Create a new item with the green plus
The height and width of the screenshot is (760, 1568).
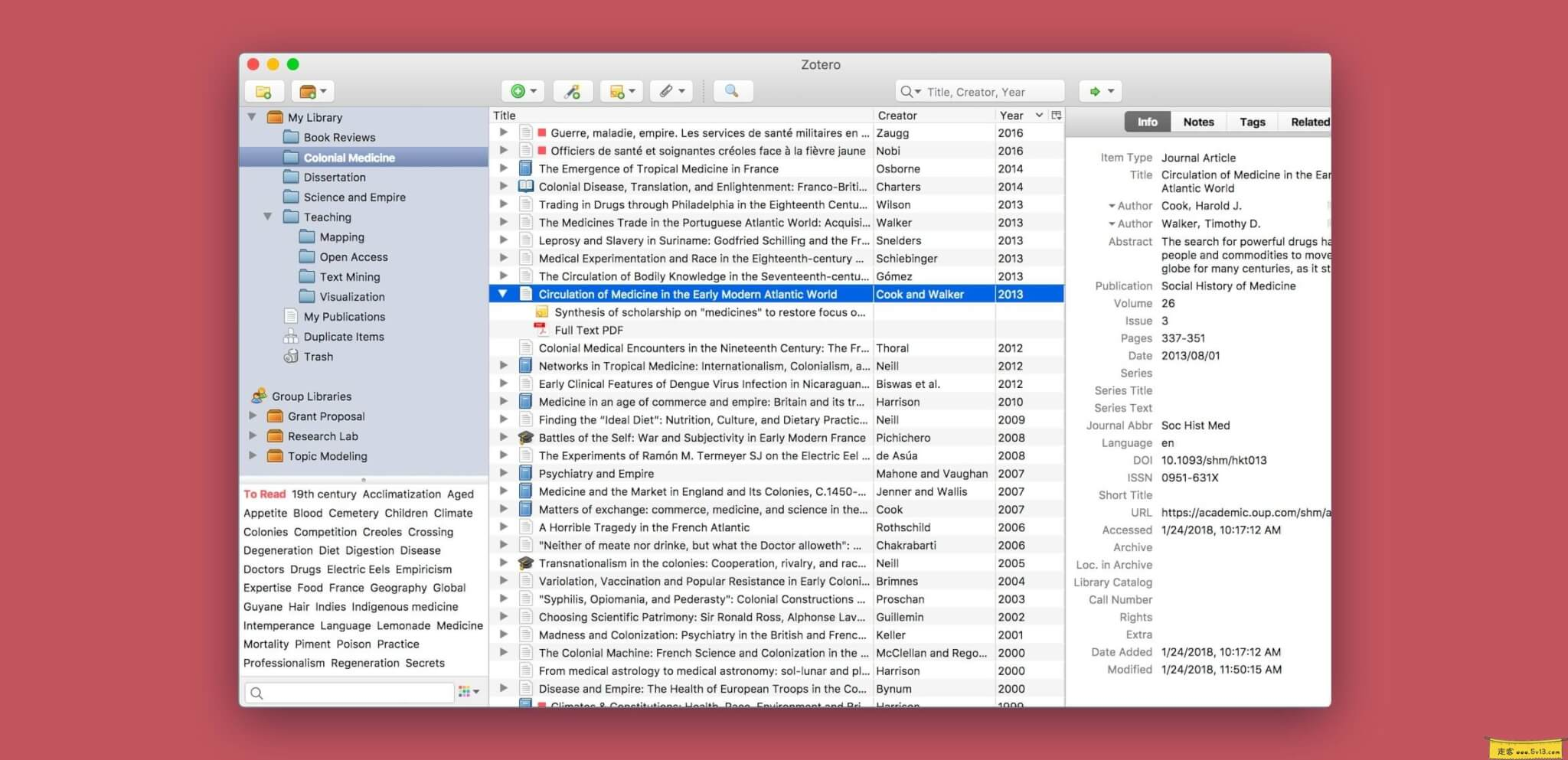click(519, 90)
